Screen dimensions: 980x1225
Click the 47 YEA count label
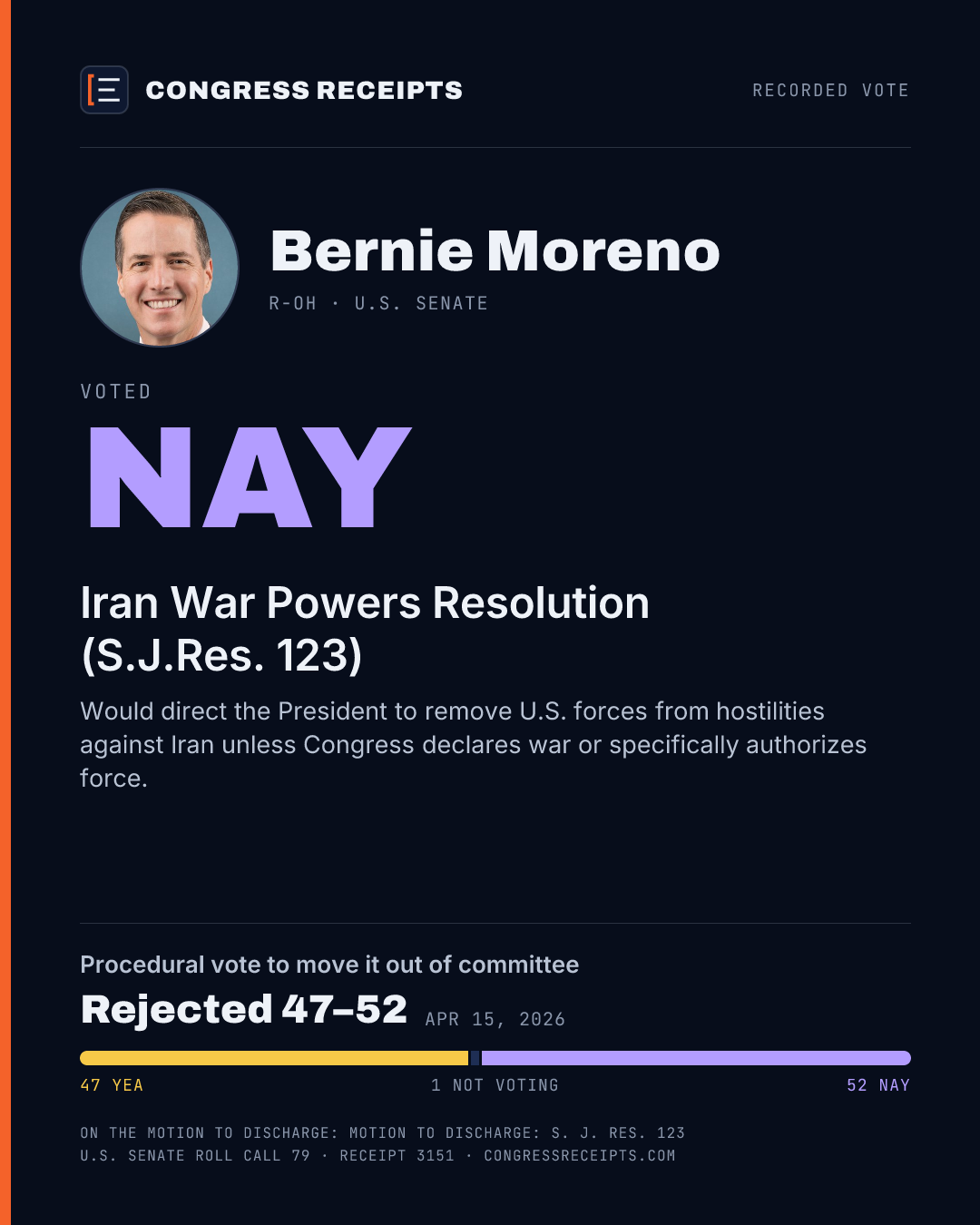coord(112,1085)
